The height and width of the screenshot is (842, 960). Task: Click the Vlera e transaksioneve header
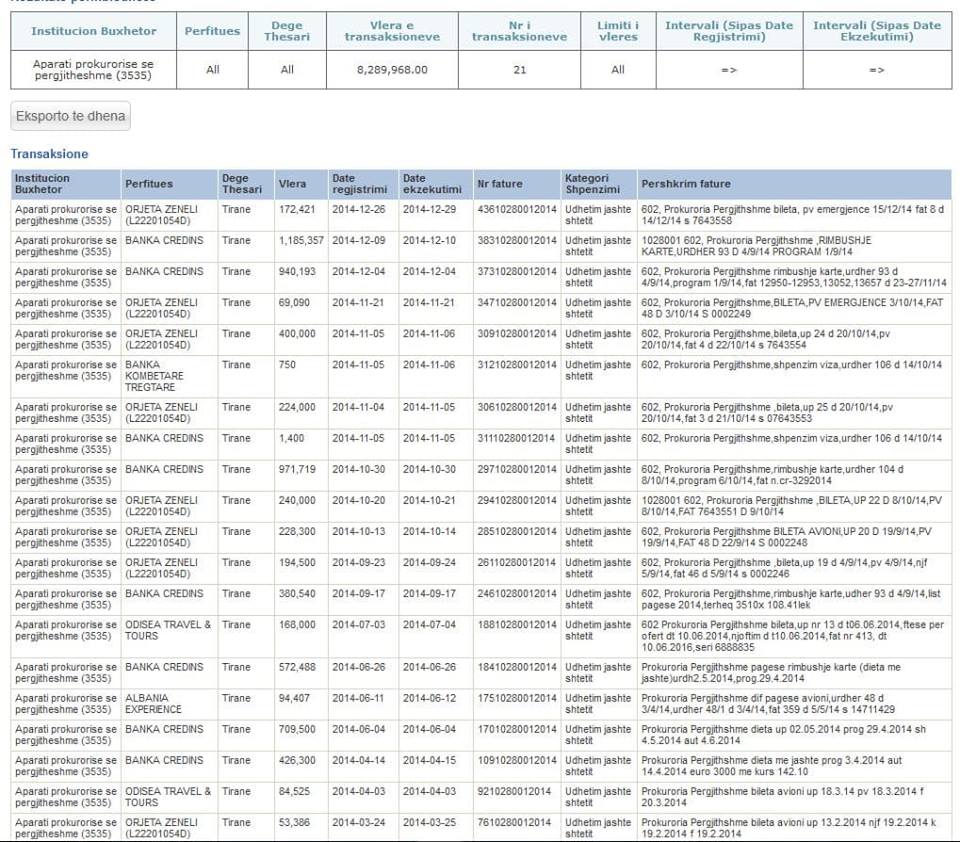click(x=392, y=31)
